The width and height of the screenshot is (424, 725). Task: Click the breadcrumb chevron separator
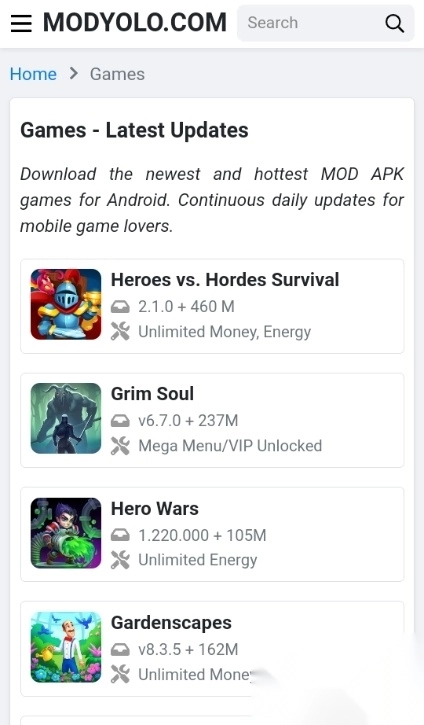pyautogui.click(x=74, y=74)
